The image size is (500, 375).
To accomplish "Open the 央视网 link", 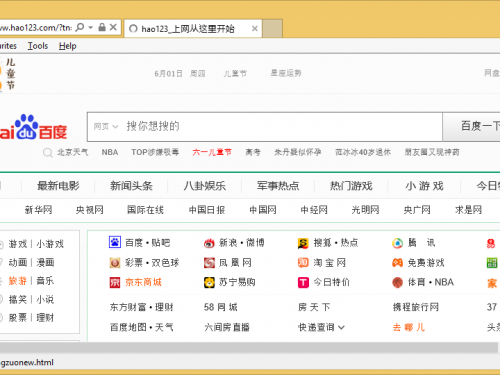I will 90,210.
